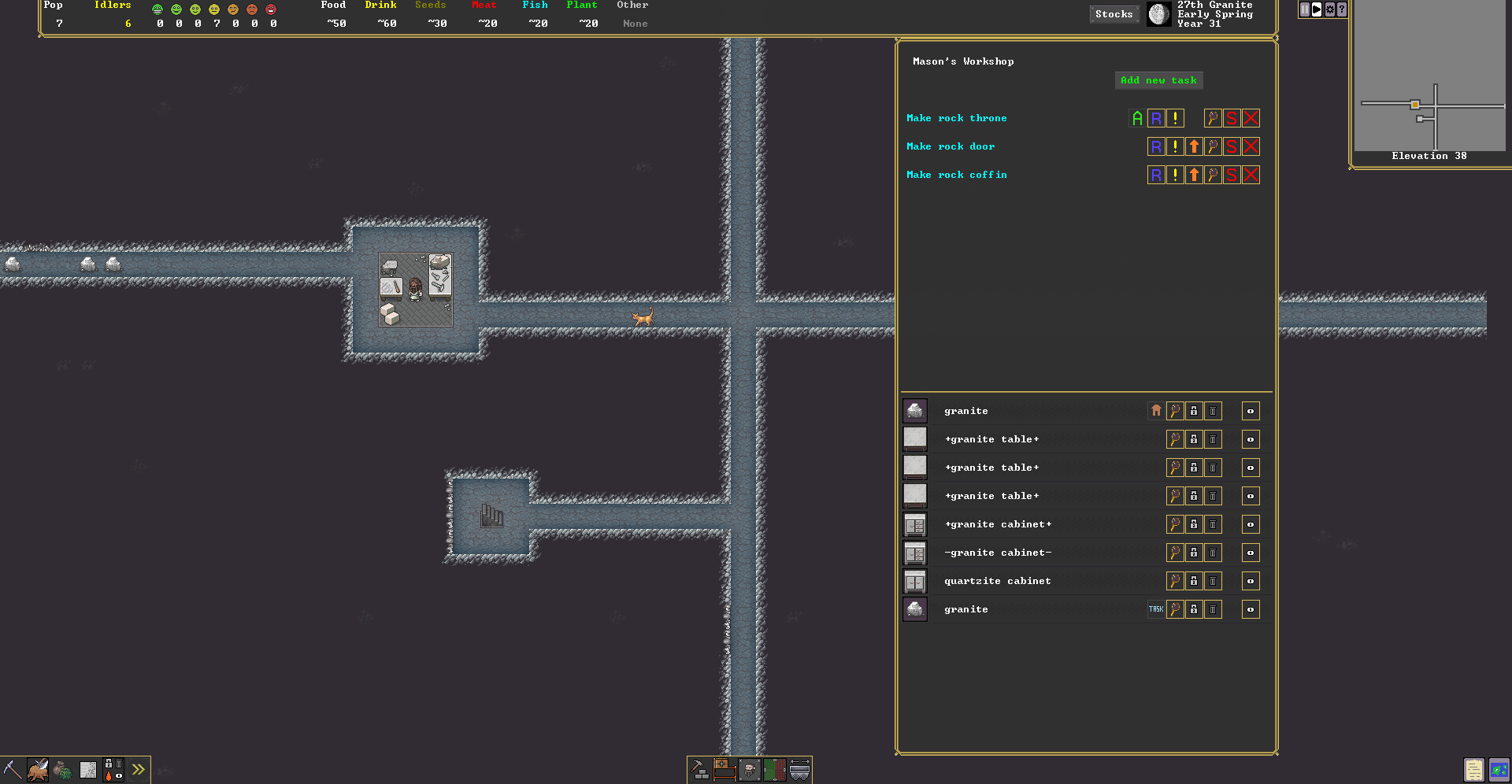Click the quartzite cabinet thumbnail
The width and height of the screenshot is (1512, 784).
click(x=915, y=581)
